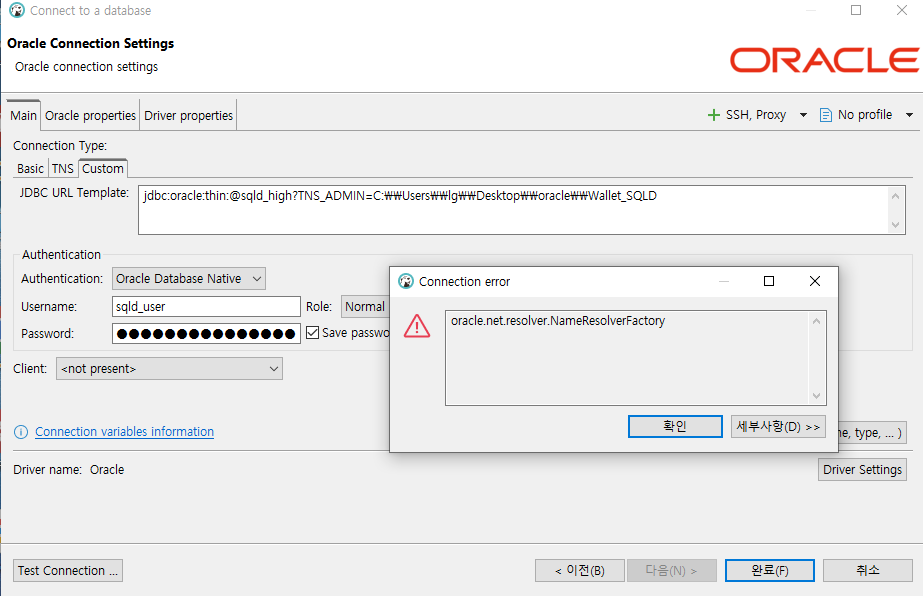
Task: Switch to the Oracle properties tab
Action: (x=90, y=115)
